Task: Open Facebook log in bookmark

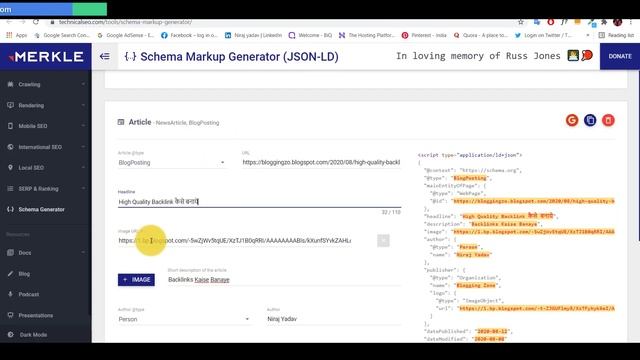Action: pyautogui.click(x=189, y=36)
